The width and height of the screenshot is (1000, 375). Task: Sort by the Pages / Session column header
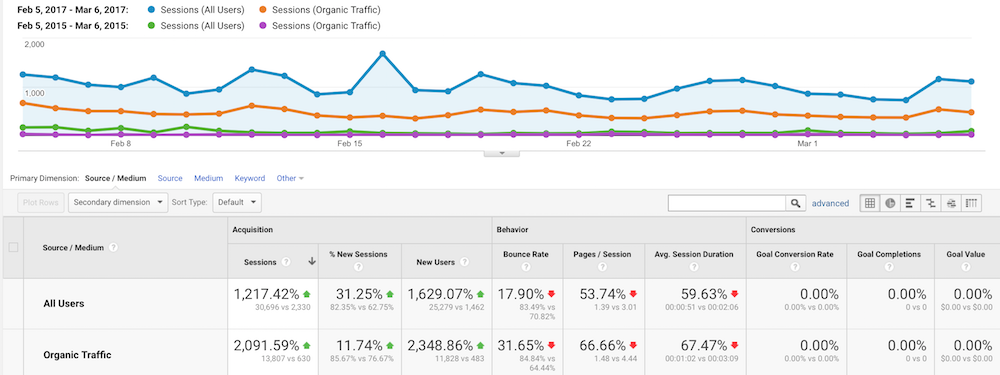pyautogui.click(x=602, y=254)
